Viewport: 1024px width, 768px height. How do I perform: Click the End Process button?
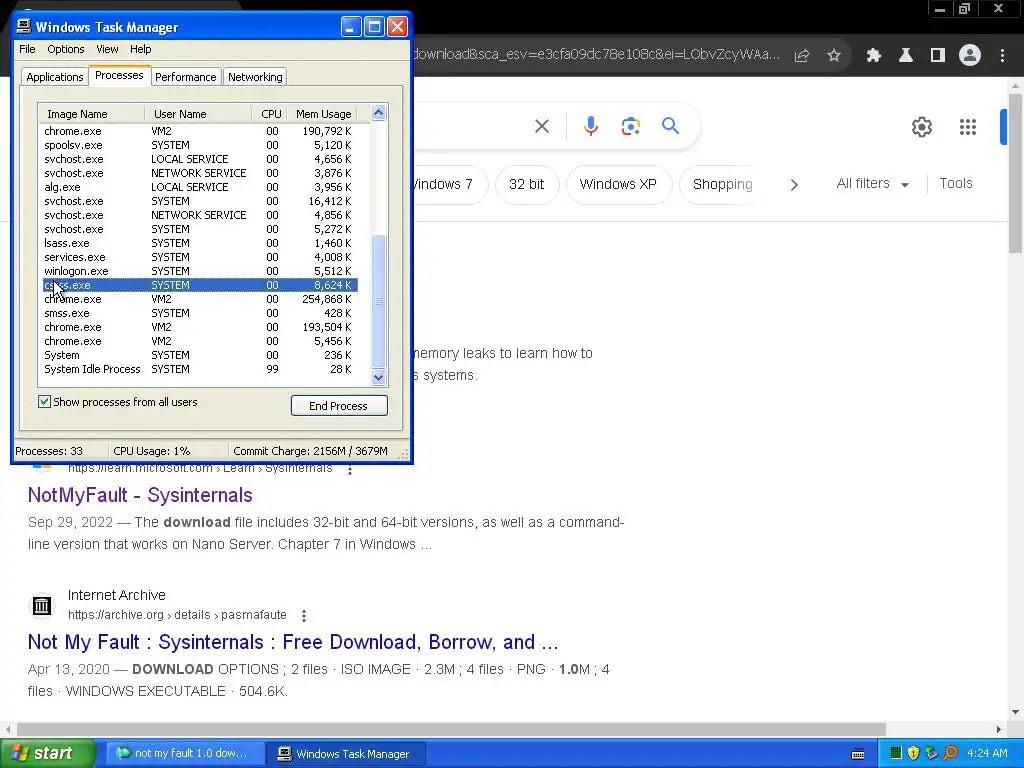tap(339, 406)
